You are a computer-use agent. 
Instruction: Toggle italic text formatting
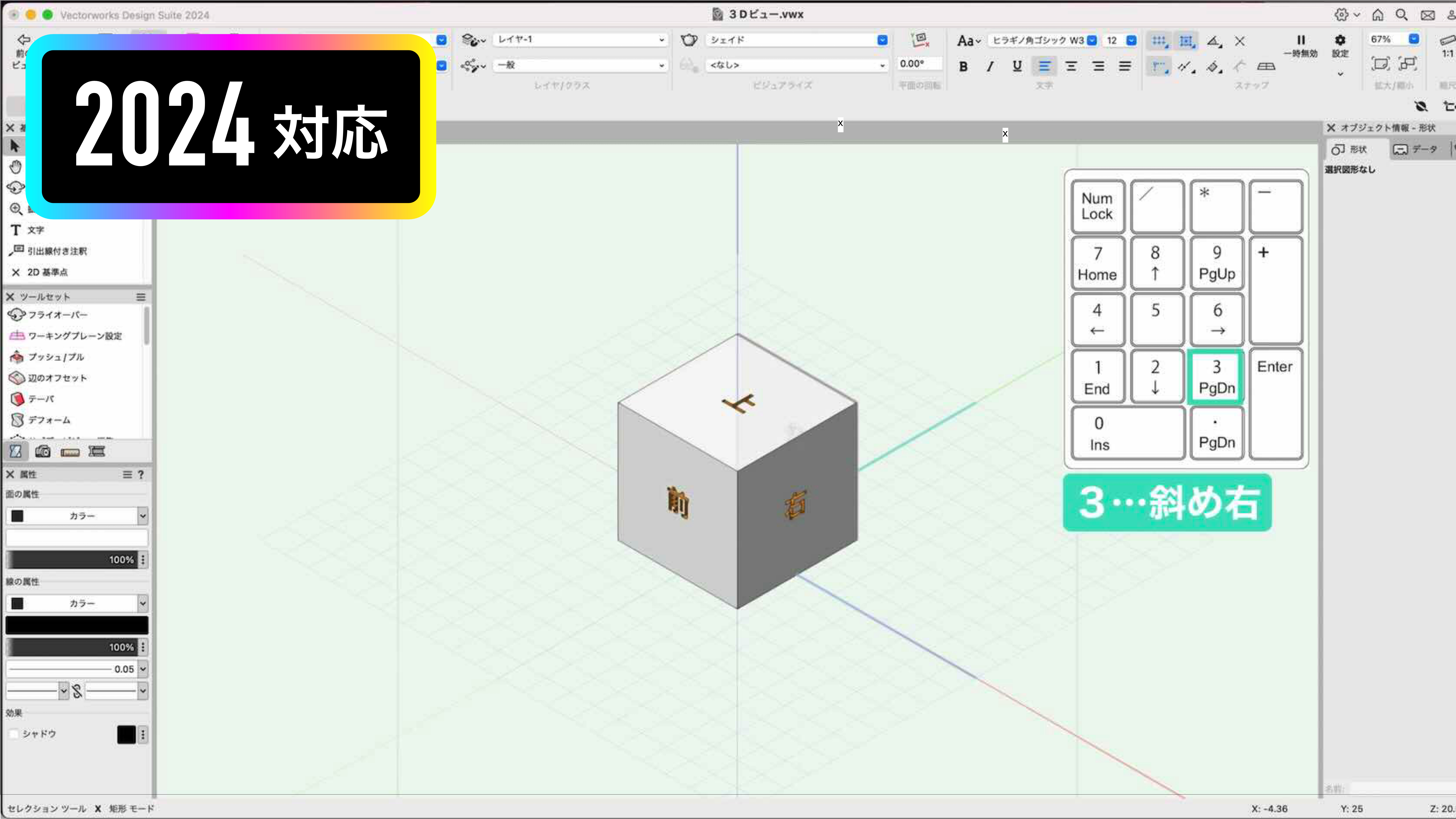click(x=990, y=67)
